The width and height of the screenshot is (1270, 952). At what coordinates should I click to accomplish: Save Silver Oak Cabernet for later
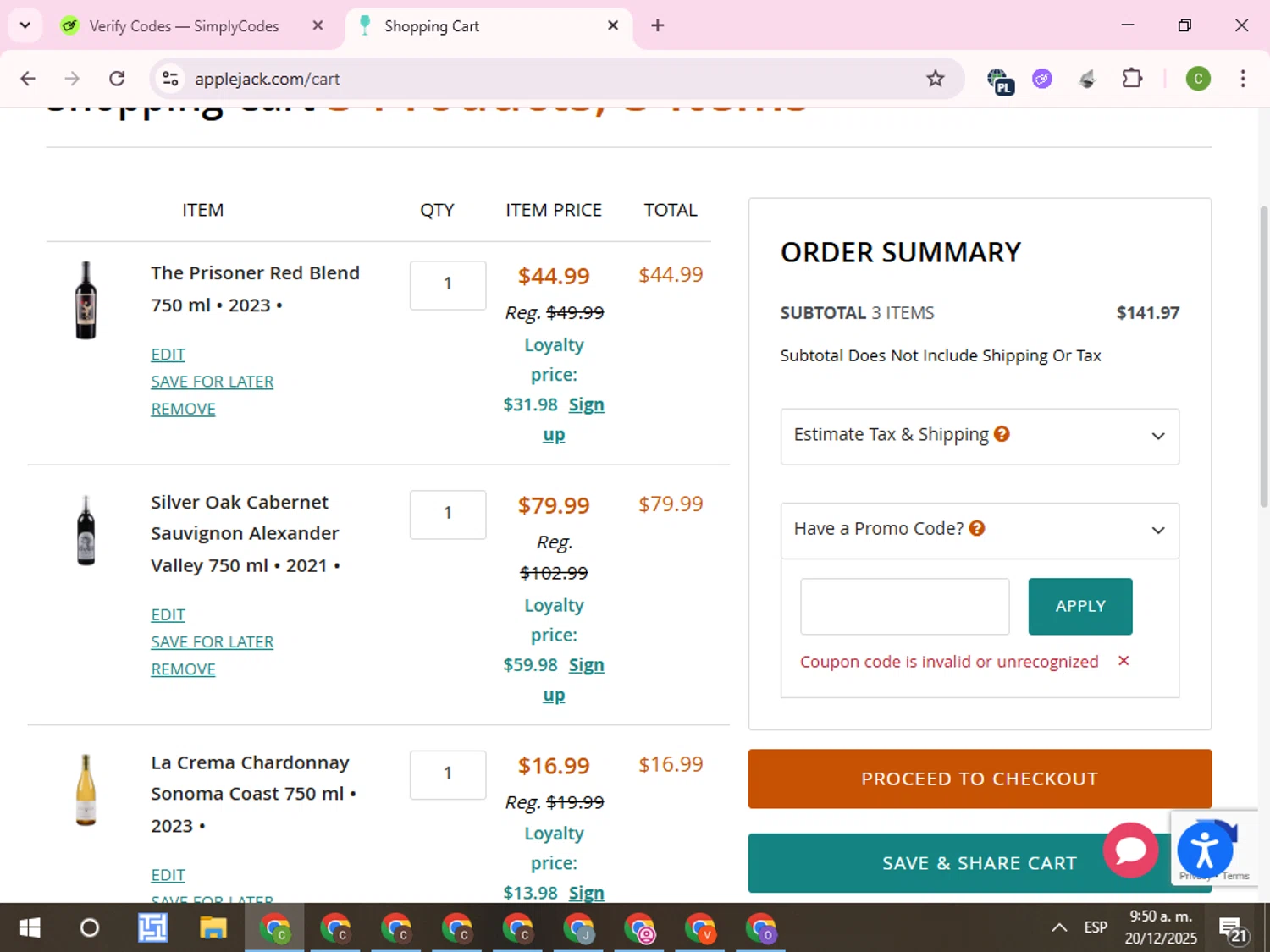(x=213, y=641)
